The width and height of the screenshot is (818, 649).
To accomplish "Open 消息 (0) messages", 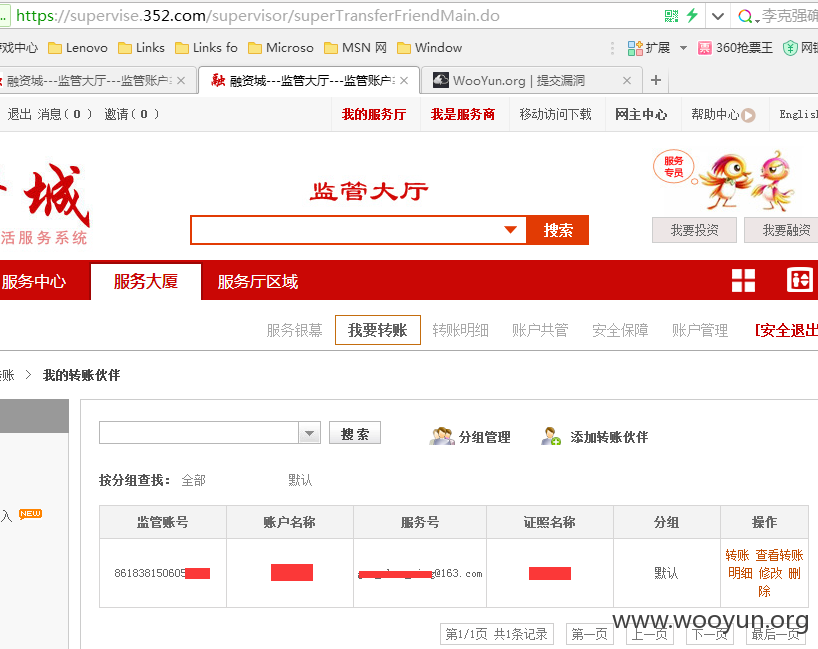I will (x=65, y=114).
